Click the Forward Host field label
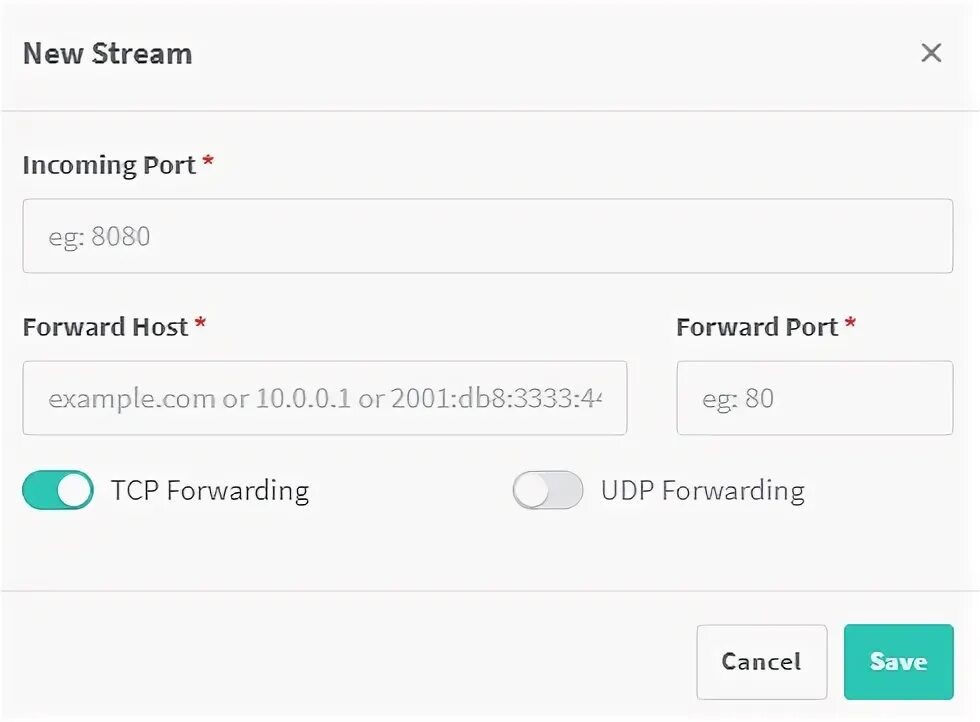The width and height of the screenshot is (980, 722). [x=105, y=327]
